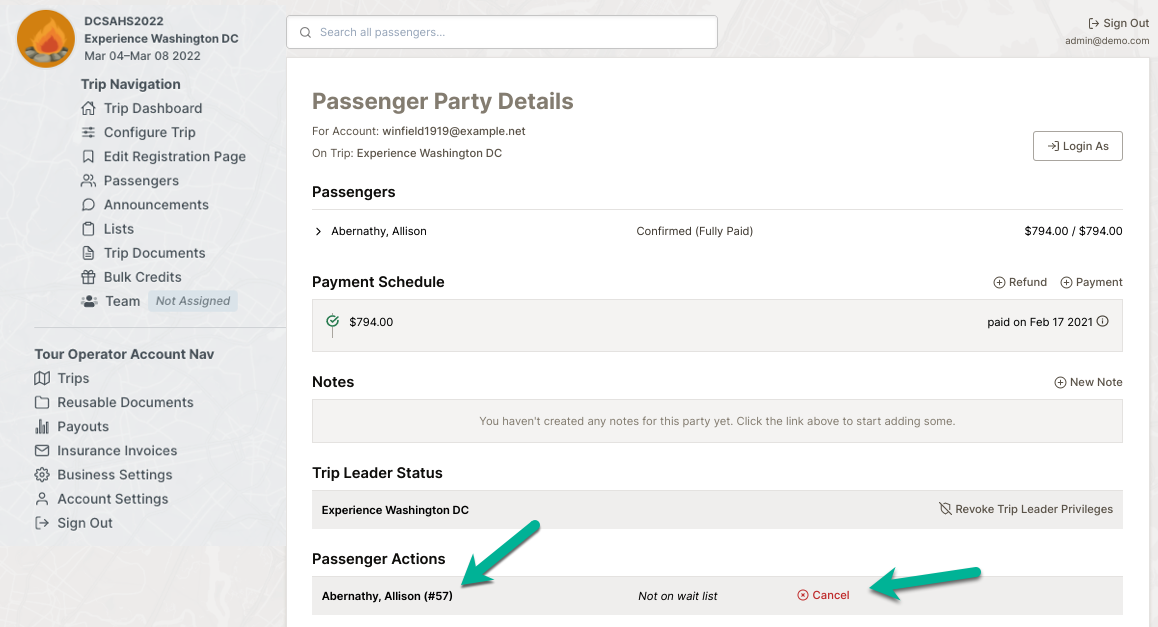Create a New Note for this party
This screenshot has width=1158, height=627.
[1088, 382]
